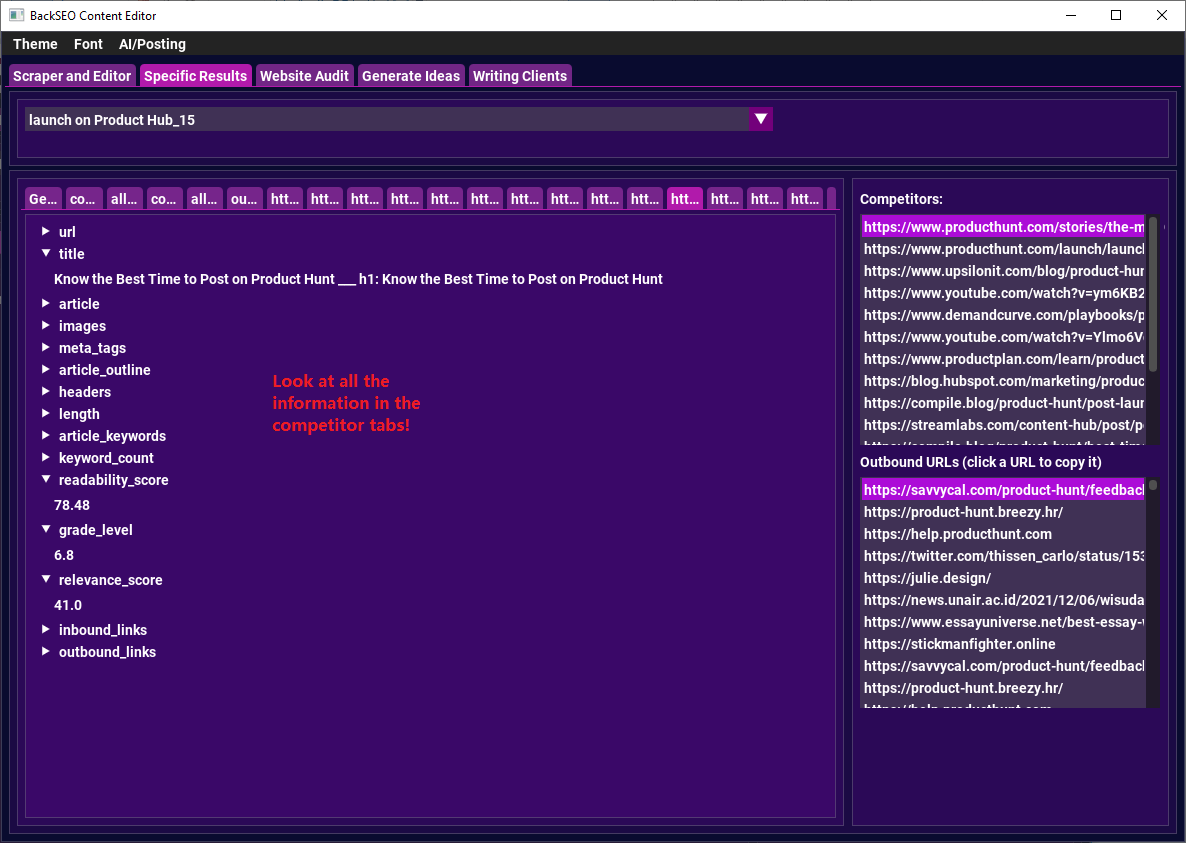Switch to the Writing Clients tab
This screenshot has width=1186, height=843.
(520, 76)
